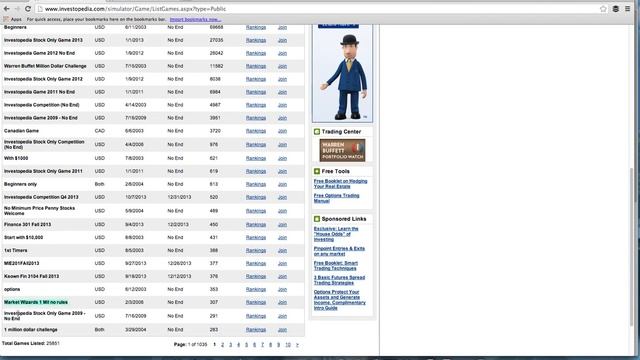Join the 1st Timers game
Viewport: 640px width, 360px height.
[x=282, y=251]
